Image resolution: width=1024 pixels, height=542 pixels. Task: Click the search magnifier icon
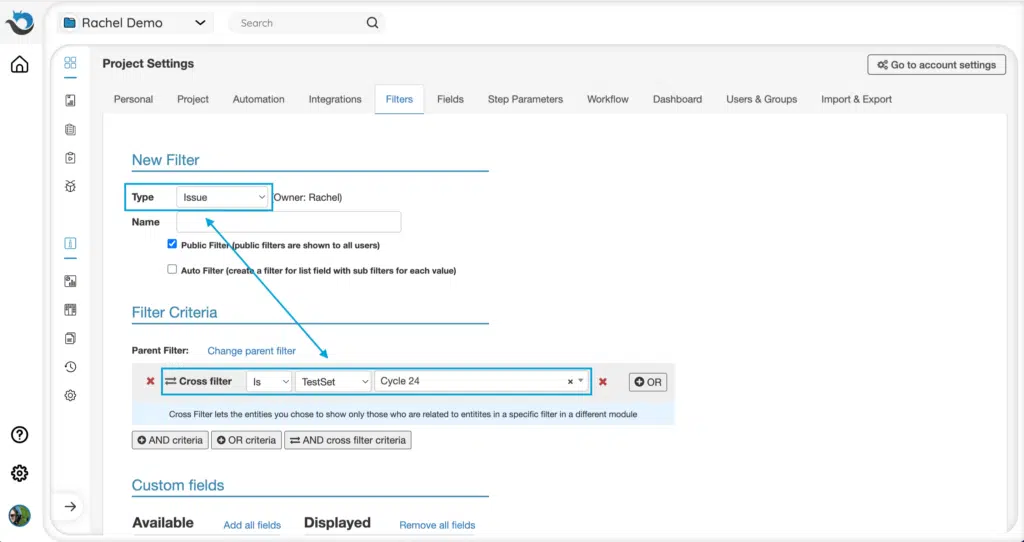372,23
